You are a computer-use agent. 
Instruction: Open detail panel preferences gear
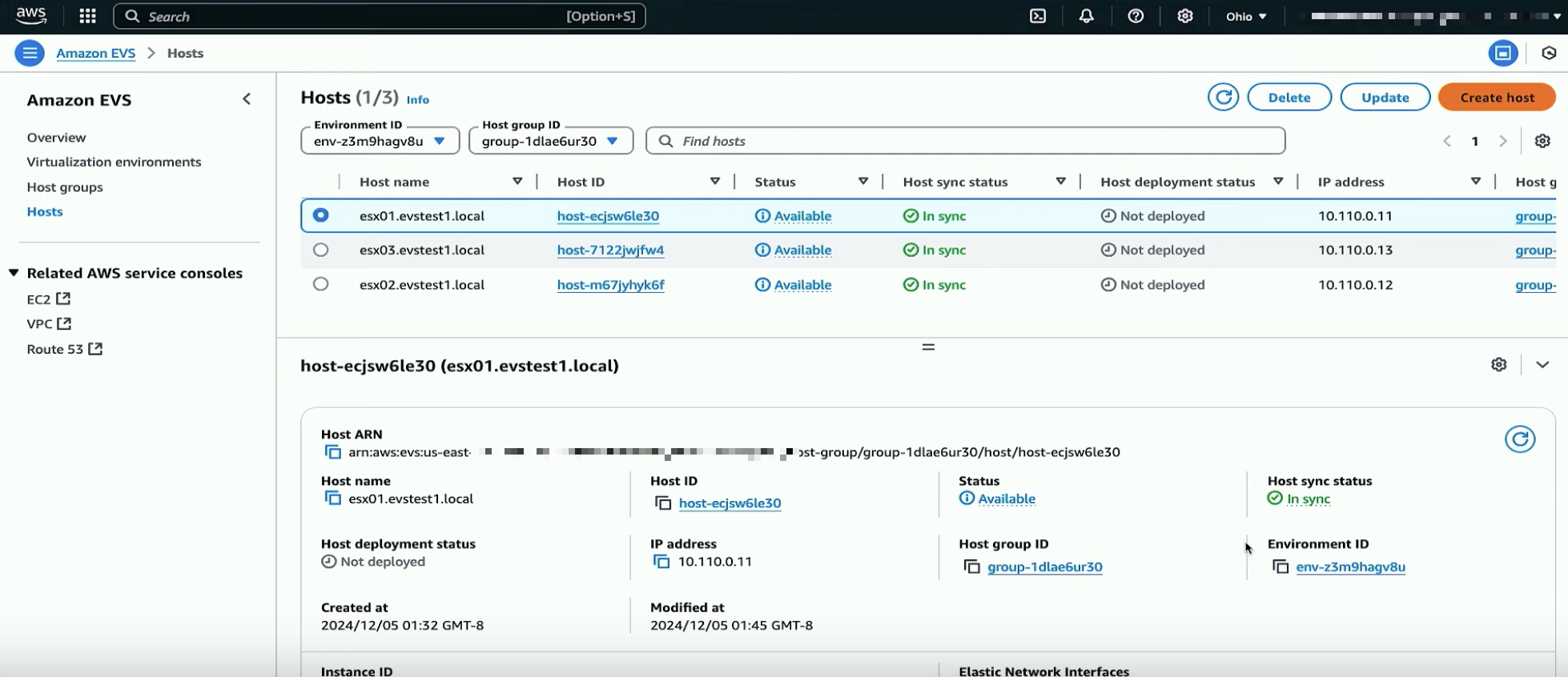1499,365
